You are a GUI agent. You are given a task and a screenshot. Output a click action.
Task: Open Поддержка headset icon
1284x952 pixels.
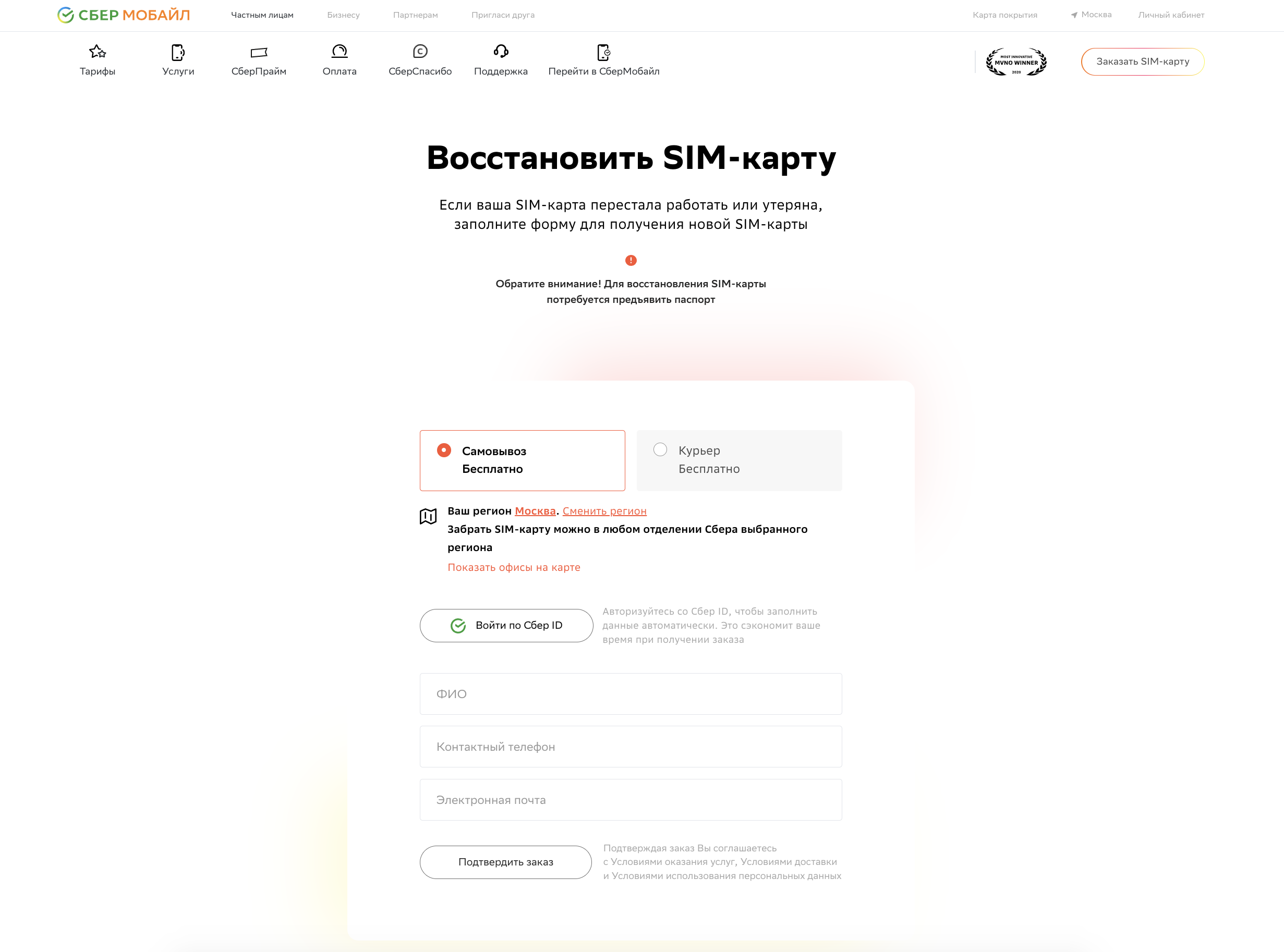(x=500, y=52)
